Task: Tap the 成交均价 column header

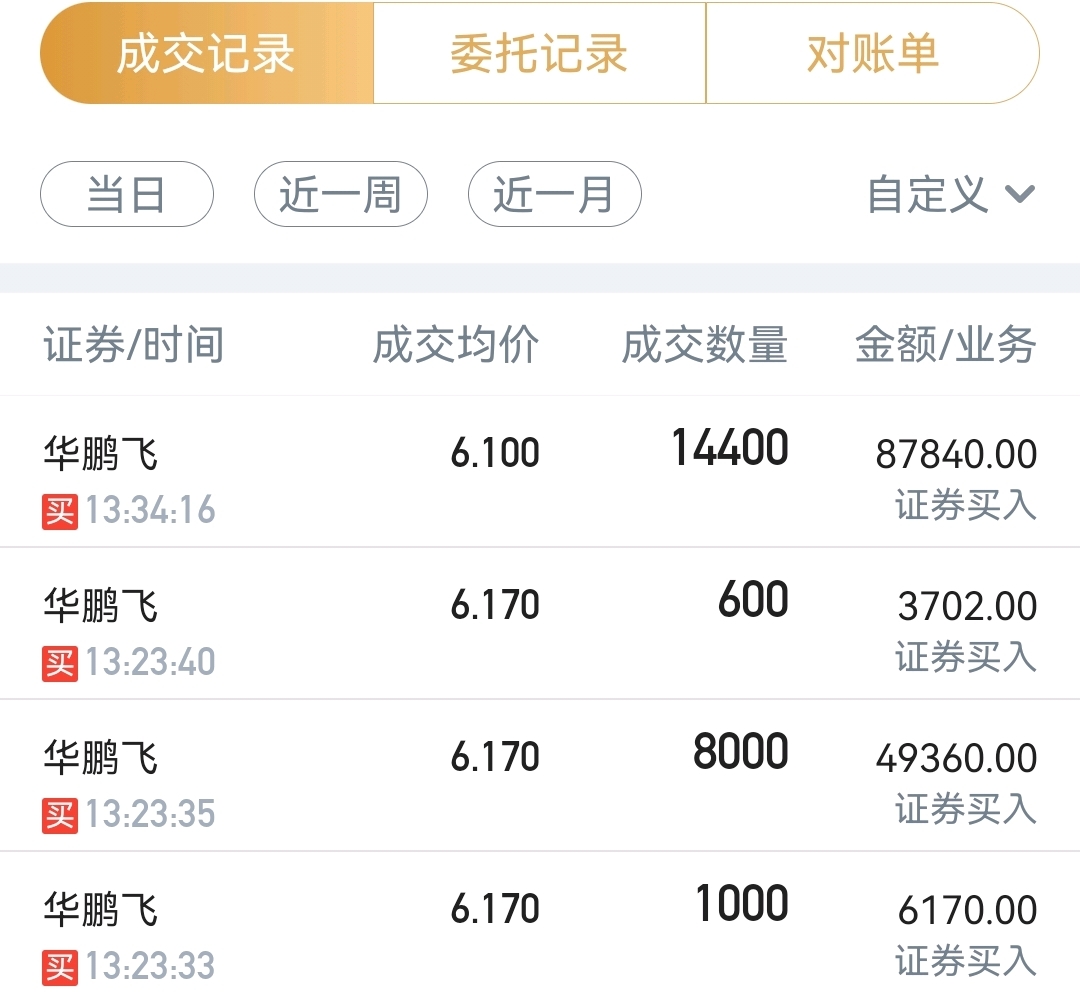Action: coord(456,344)
